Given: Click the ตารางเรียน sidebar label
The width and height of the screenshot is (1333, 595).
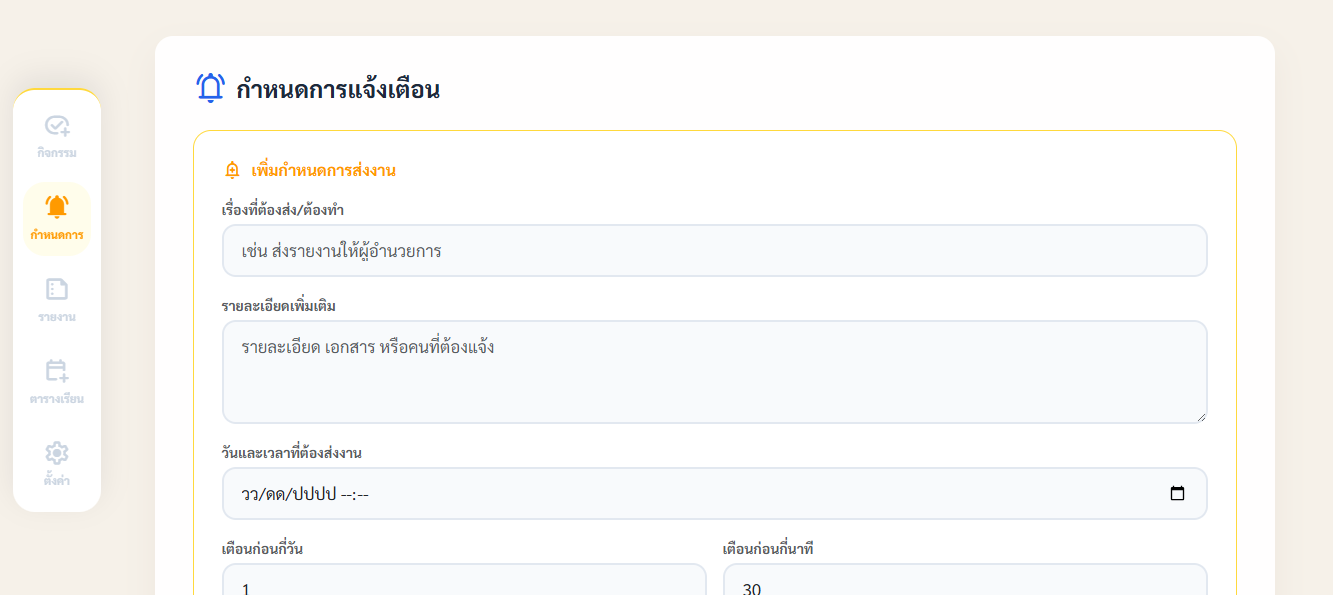Looking at the screenshot, I should coord(57,399).
